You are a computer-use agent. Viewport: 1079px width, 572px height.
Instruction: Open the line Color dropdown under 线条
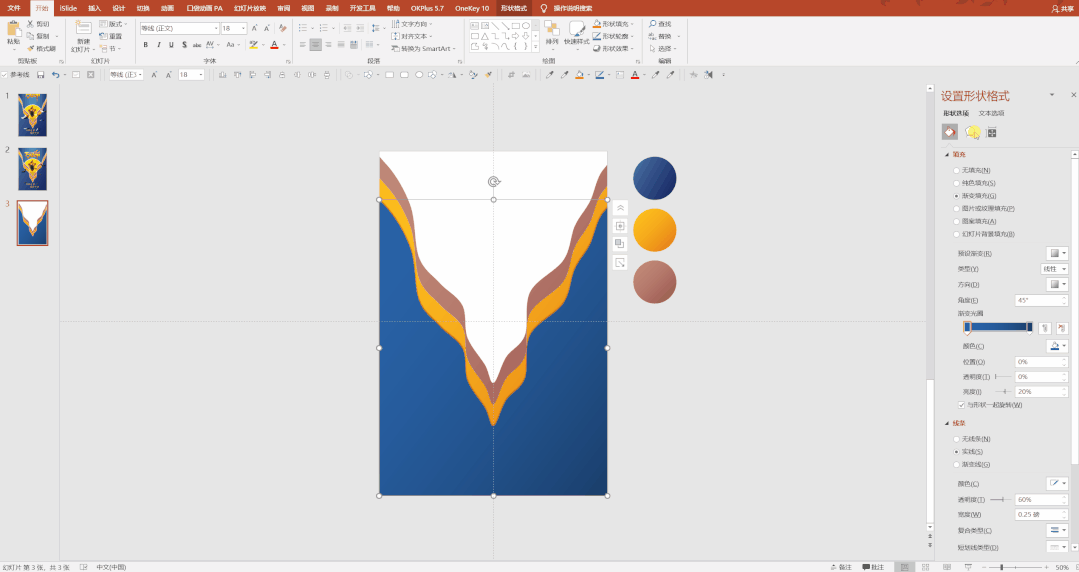[x=1057, y=484]
